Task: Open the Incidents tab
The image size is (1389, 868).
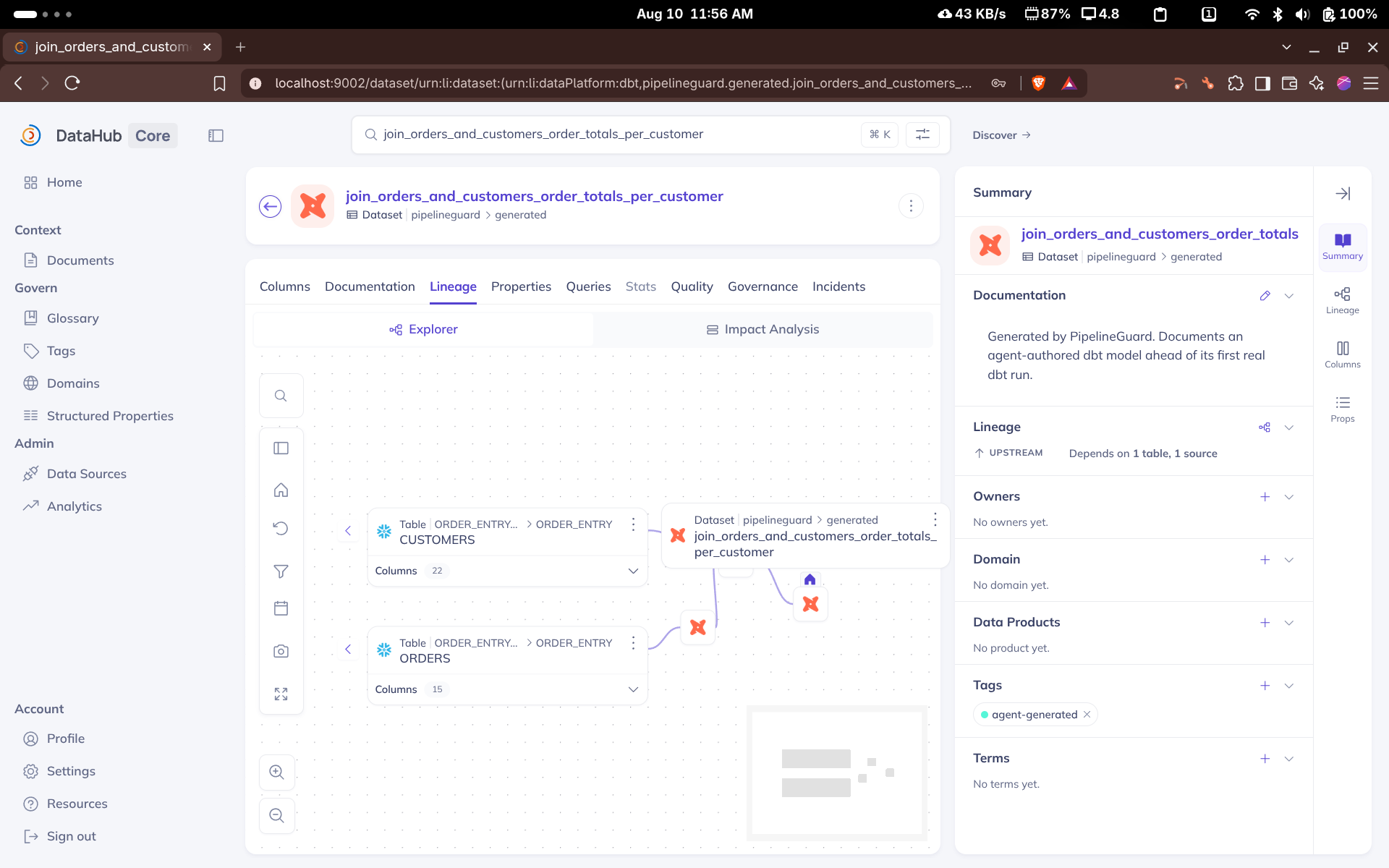Action: point(838,286)
